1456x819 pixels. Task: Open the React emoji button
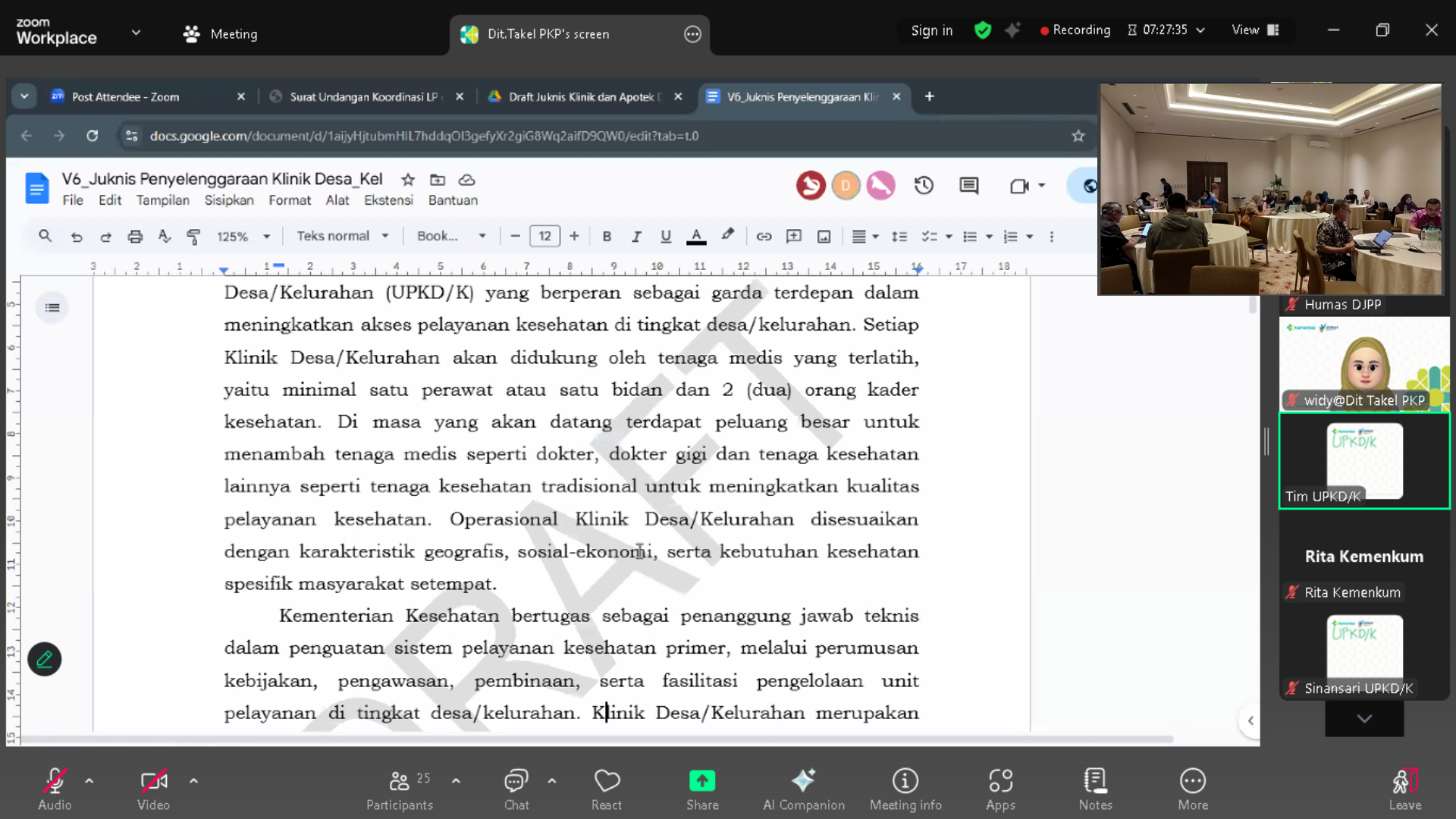pos(607,789)
